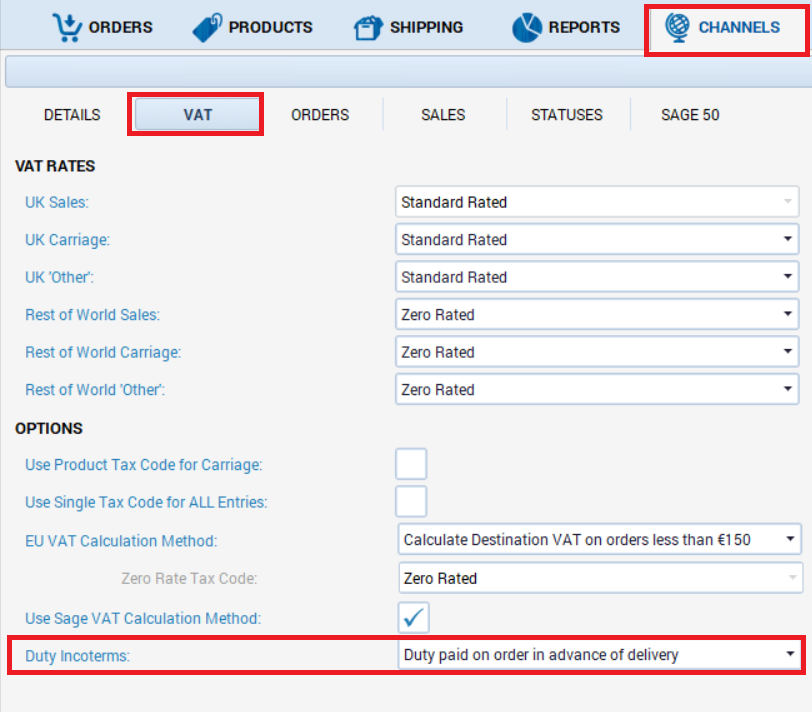Click the Zero Rate Tax Code field

pyautogui.click(x=597, y=578)
